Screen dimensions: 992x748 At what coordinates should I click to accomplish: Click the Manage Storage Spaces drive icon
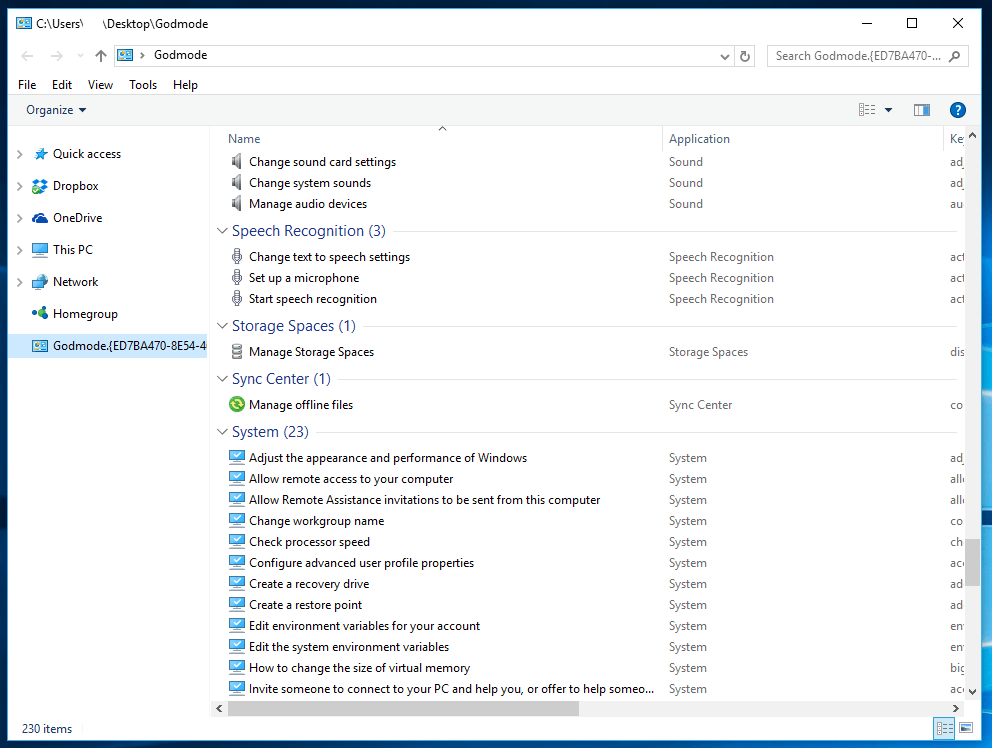click(237, 352)
